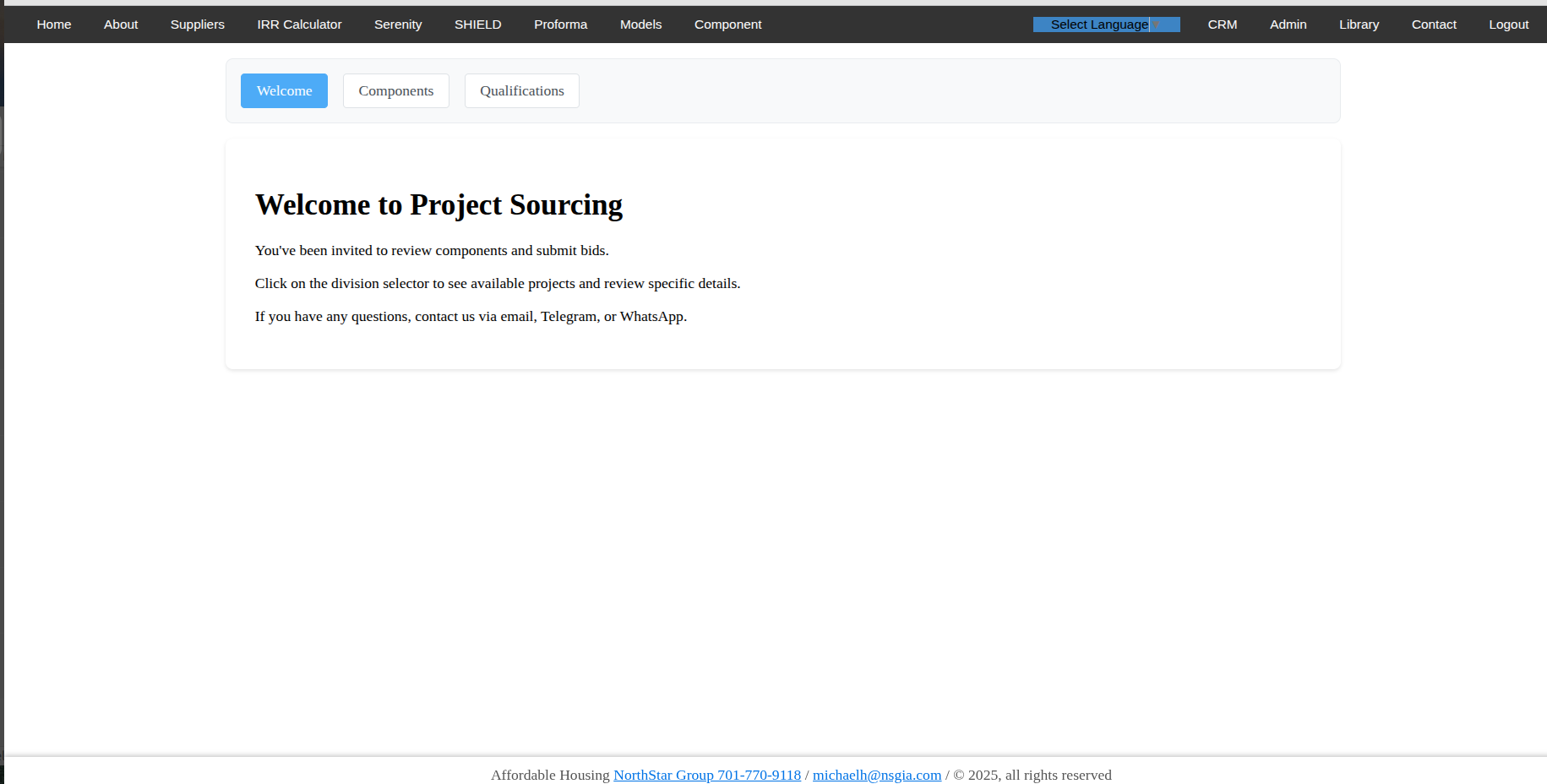Open the Home page
The width and height of the screenshot is (1547, 784).
[x=53, y=24]
